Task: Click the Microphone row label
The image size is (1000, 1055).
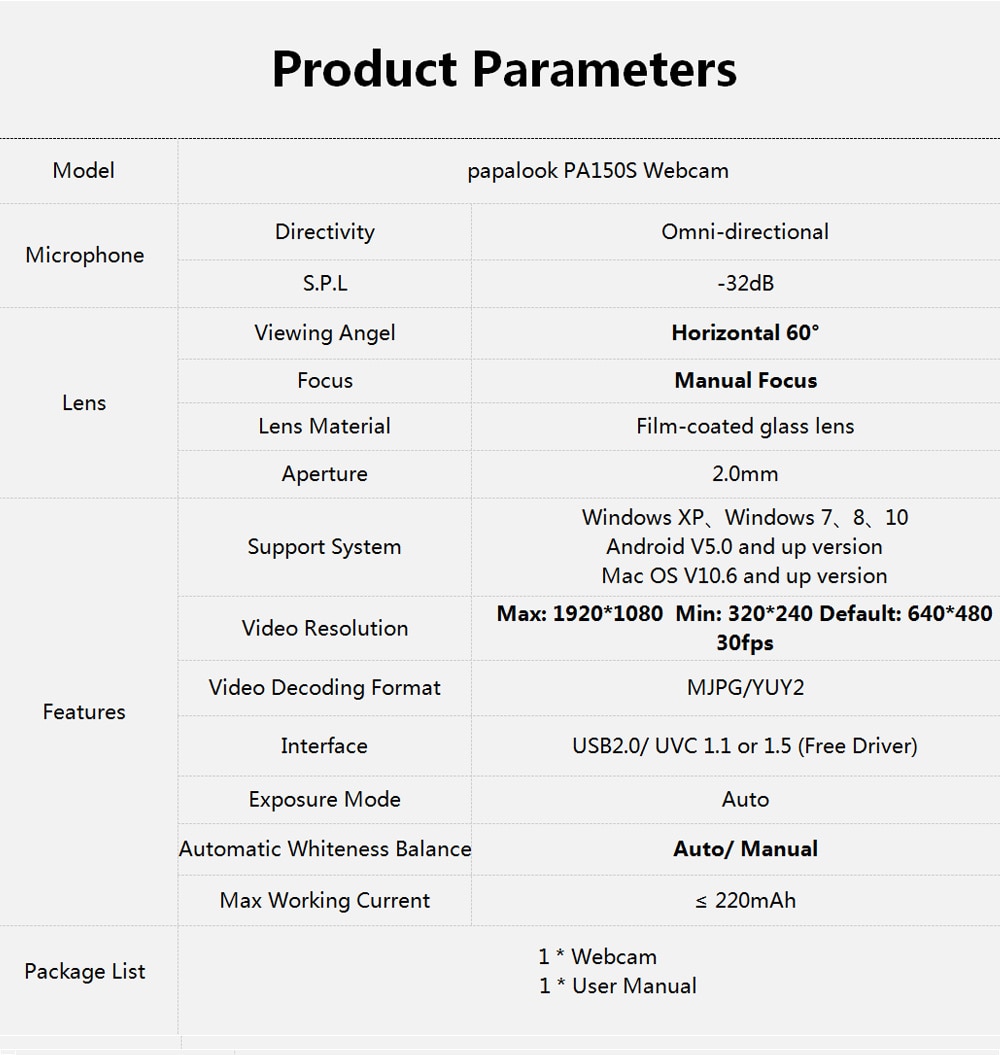Action: click(85, 256)
